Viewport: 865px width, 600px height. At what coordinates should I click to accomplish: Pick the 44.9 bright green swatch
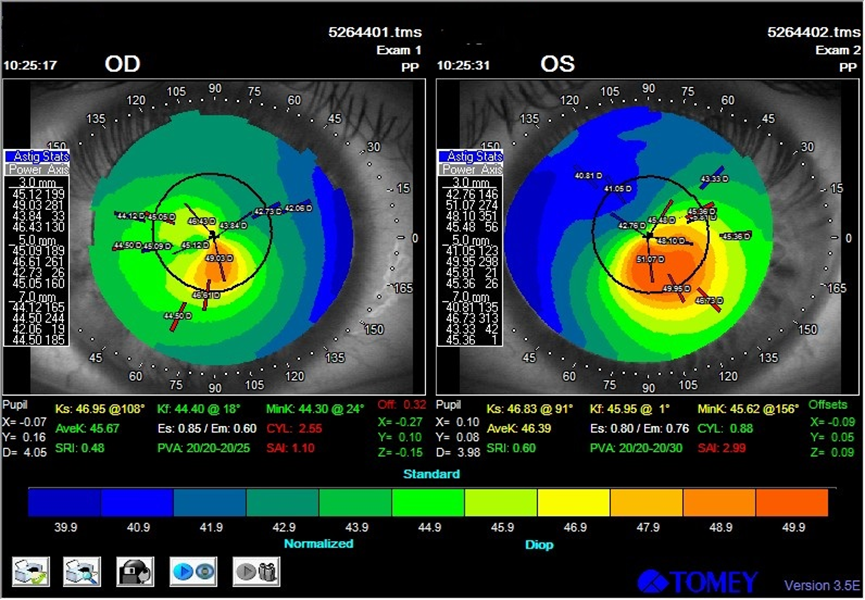[428, 502]
